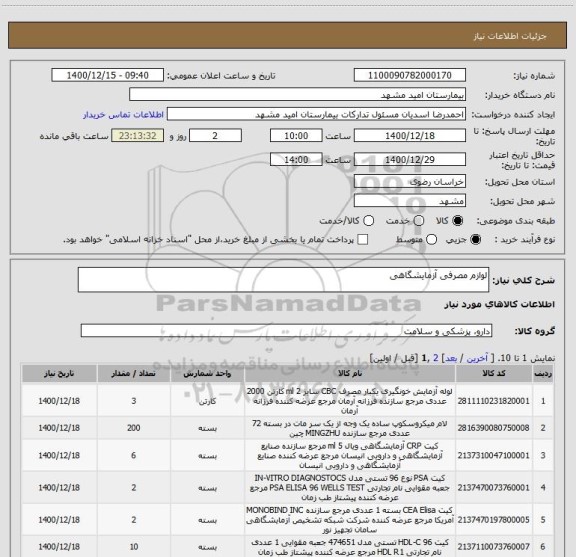Click the CBC blood tube item name in row 1
The height and width of the screenshot is (557, 576).
350,401
